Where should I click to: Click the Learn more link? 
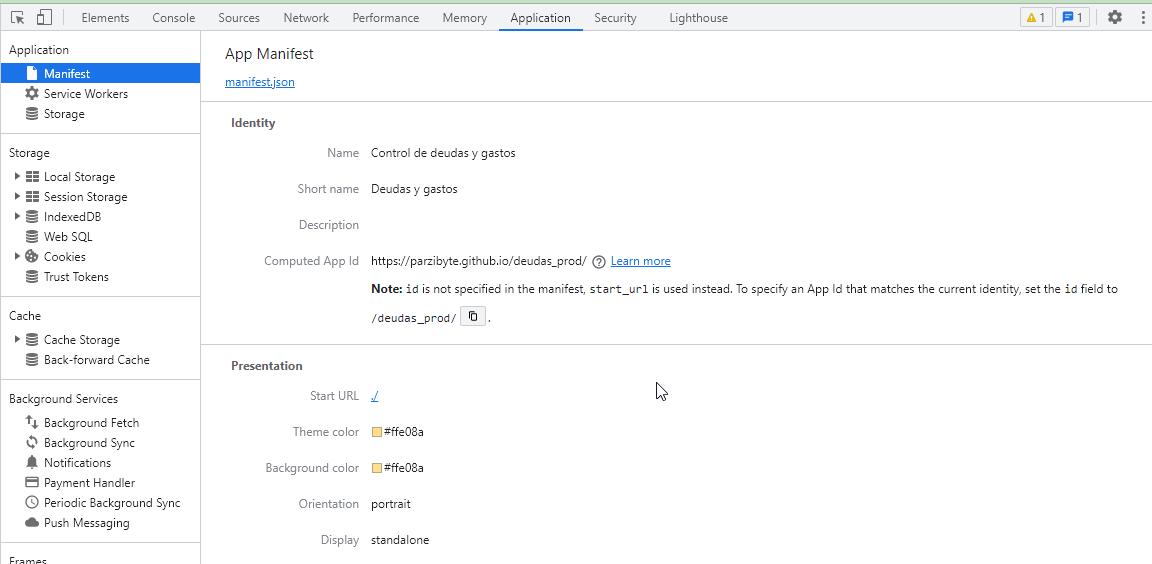pyautogui.click(x=640, y=261)
